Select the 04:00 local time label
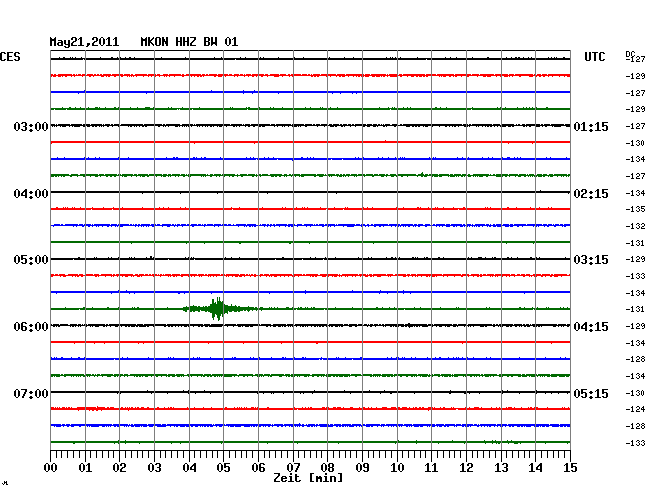 pyautogui.click(x=31, y=194)
